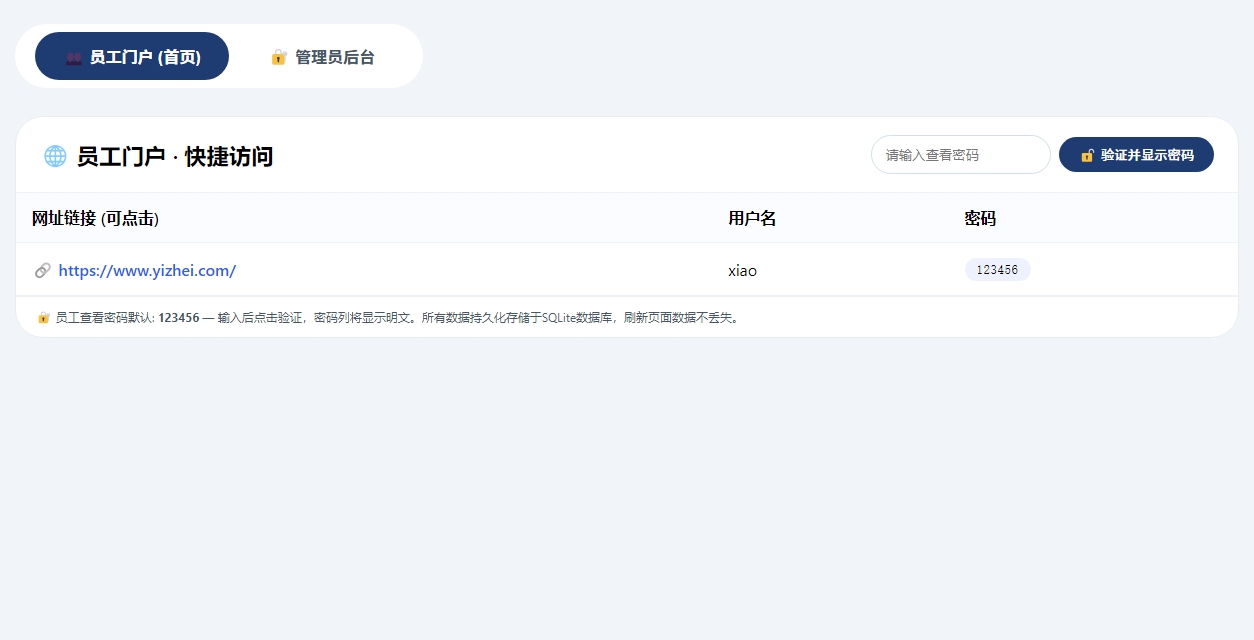Click the globe icon beside 员工门户 · 快捷访问
Viewport: 1254px width, 640px height.
tap(55, 156)
